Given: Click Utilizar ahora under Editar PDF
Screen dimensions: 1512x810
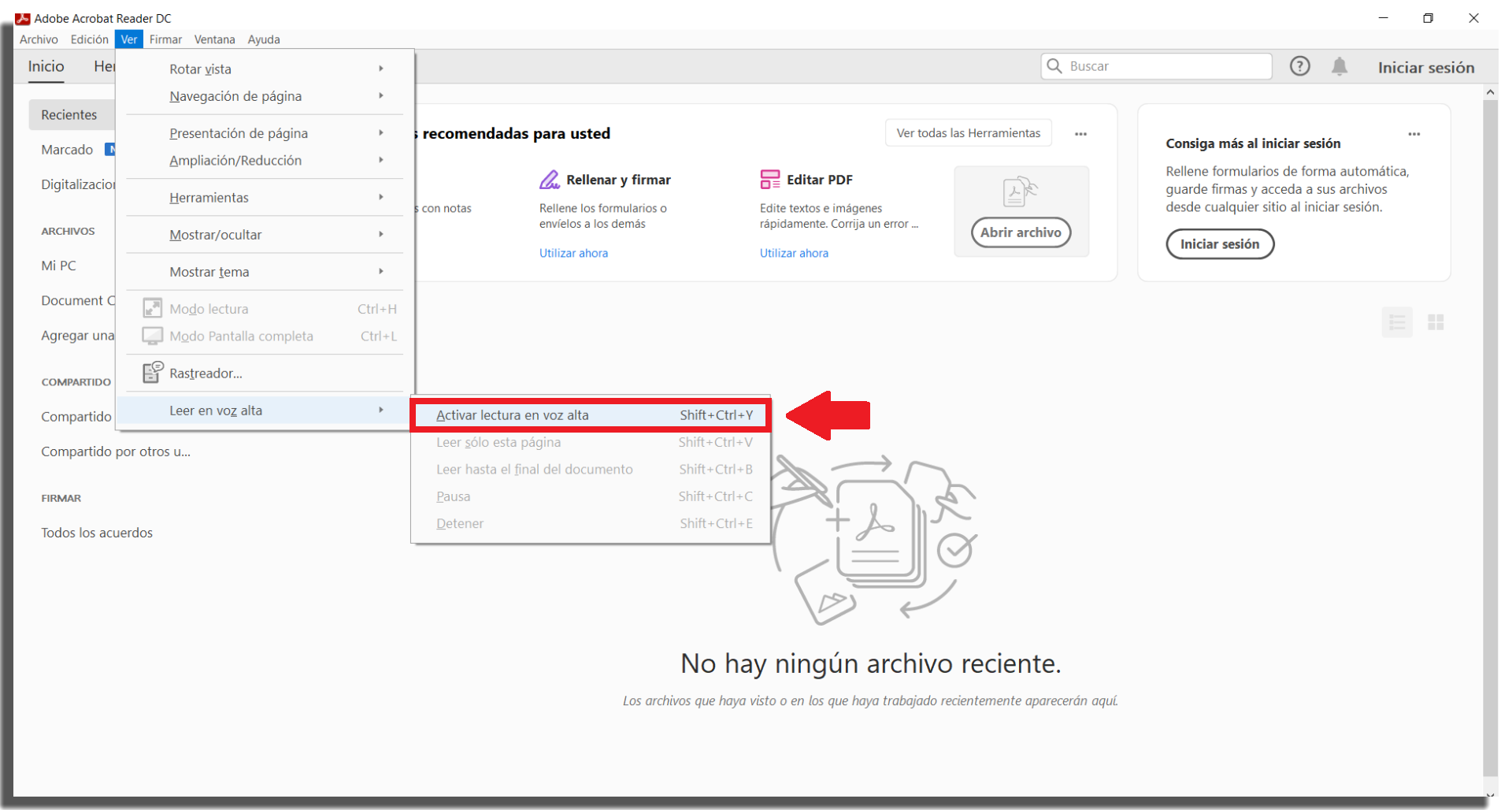Looking at the screenshot, I should point(794,253).
